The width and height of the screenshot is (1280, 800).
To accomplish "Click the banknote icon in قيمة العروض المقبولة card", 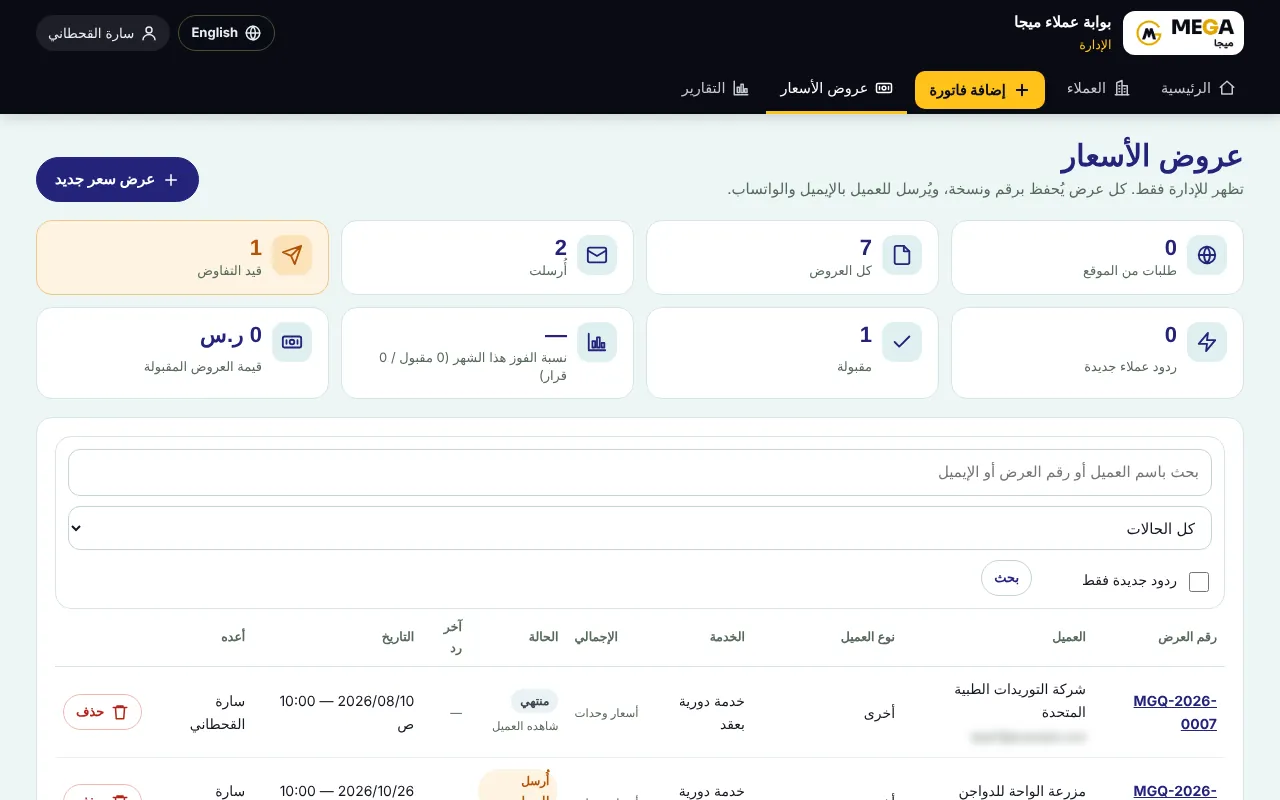I will pyautogui.click(x=292, y=342).
